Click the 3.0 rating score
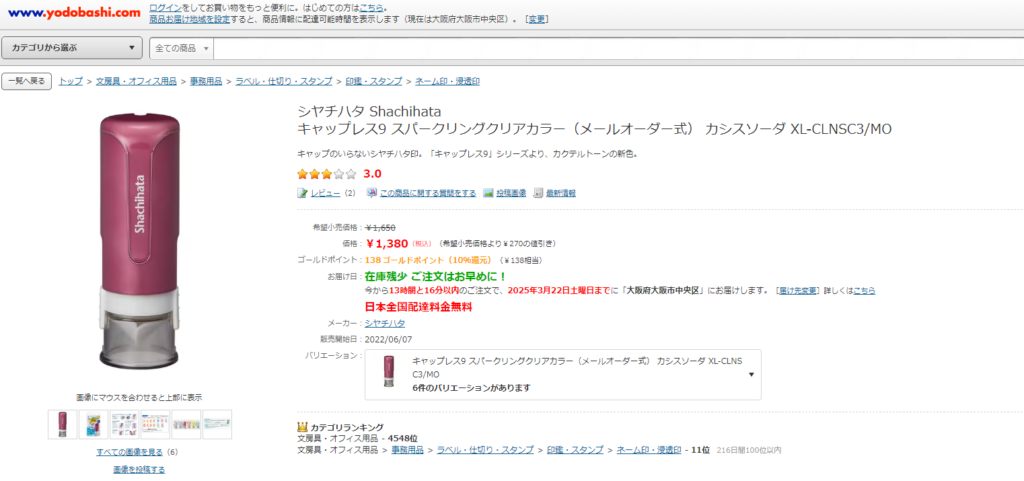The width and height of the screenshot is (1024, 481). click(x=372, y=174)
